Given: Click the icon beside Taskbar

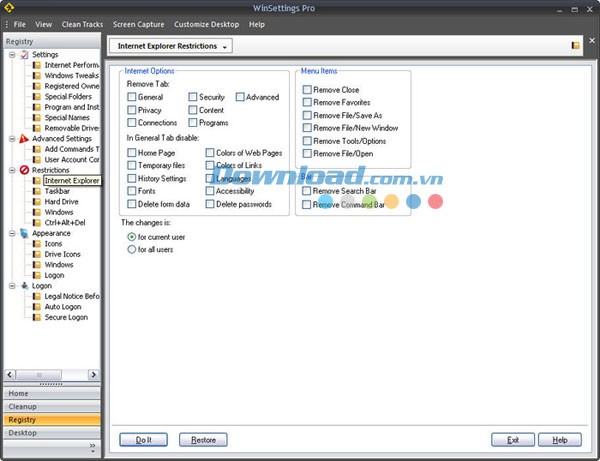Looking at the screenshot, I should click(37, 191).
